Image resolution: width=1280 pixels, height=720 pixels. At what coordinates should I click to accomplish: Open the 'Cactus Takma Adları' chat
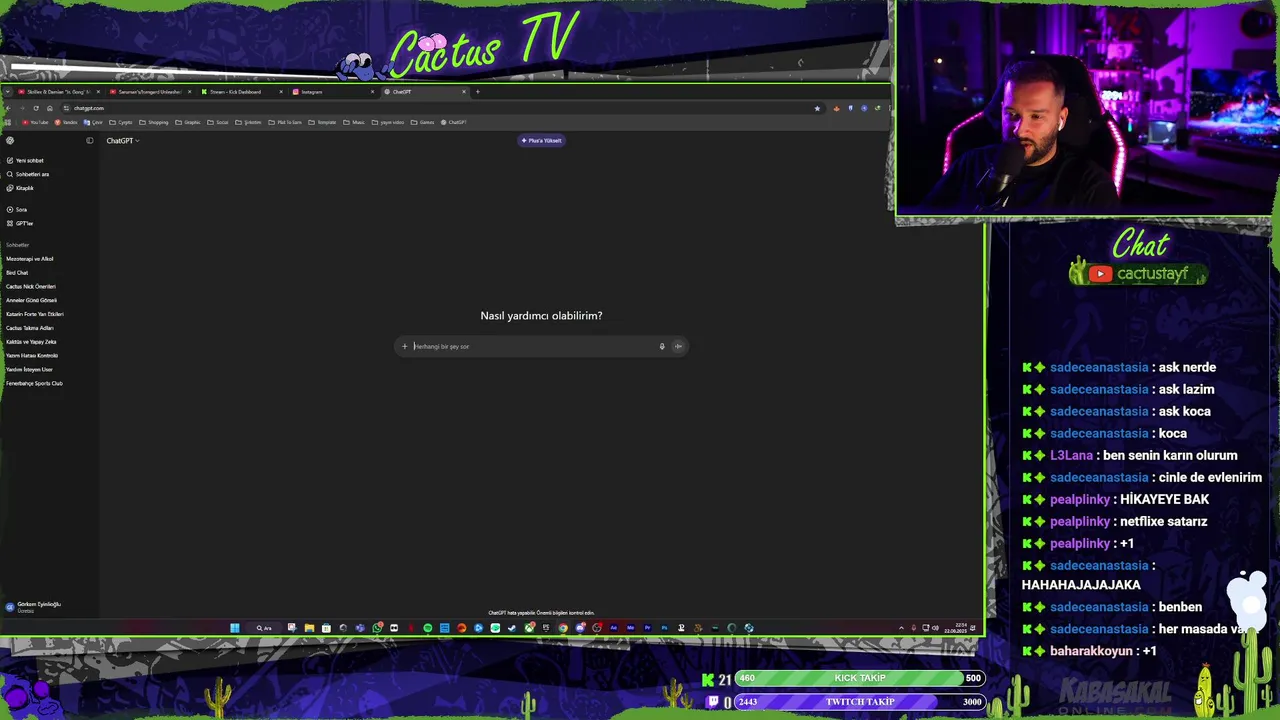[30, 328]
